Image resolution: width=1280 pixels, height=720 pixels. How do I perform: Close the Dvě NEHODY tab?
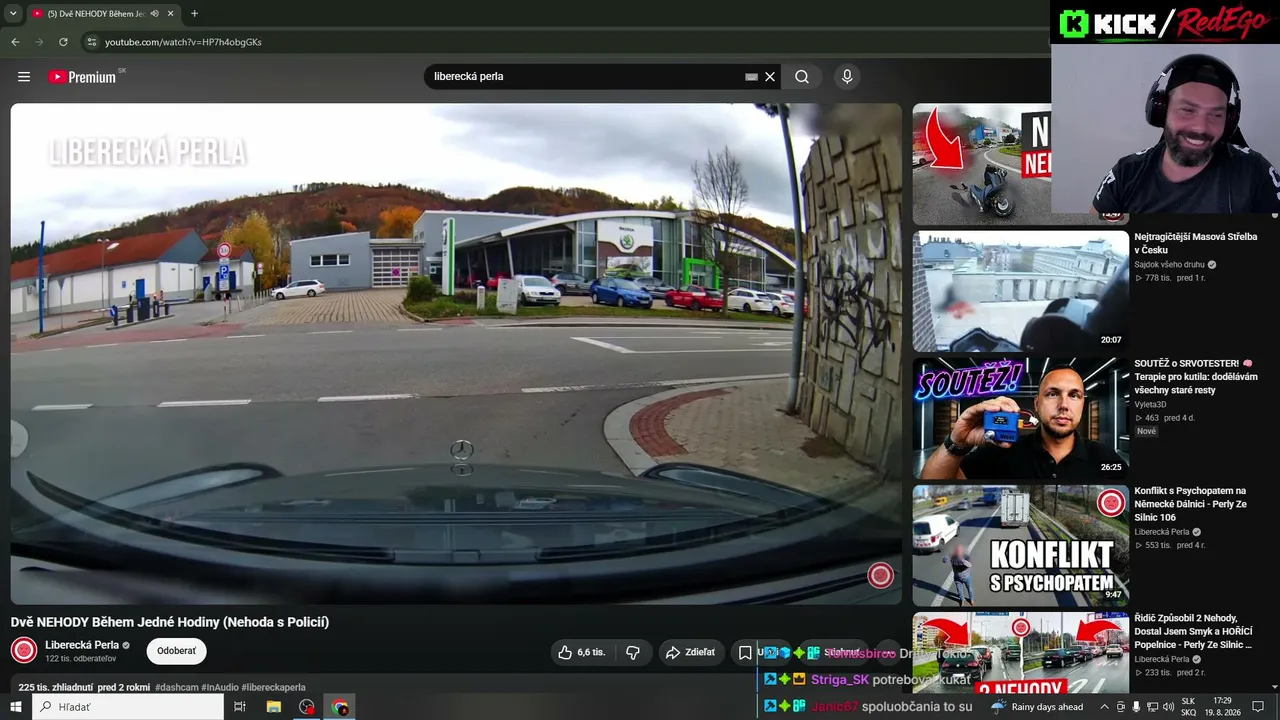[x=171, y=14]
